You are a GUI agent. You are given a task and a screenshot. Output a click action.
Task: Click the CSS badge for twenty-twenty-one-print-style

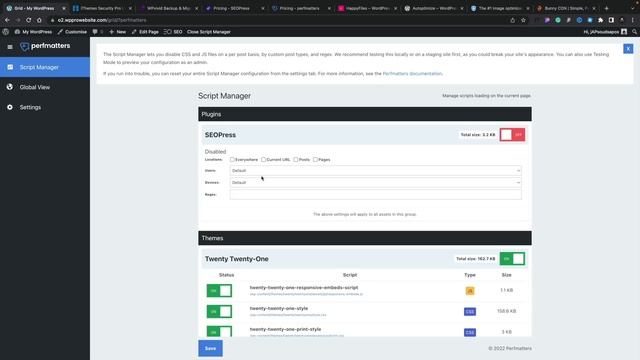click(470, 332)
